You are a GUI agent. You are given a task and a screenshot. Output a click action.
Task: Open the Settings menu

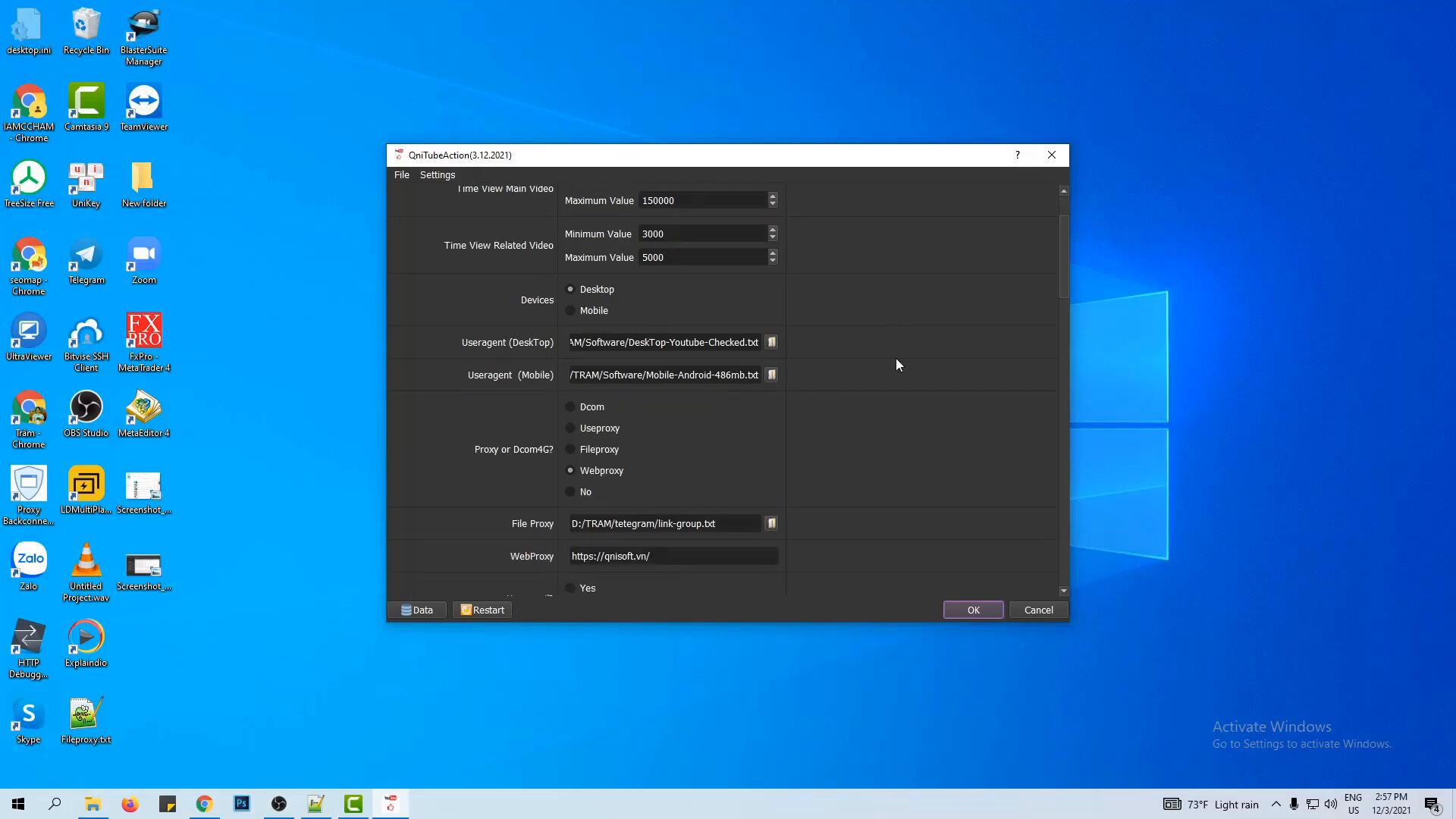[x=438, y=174]
